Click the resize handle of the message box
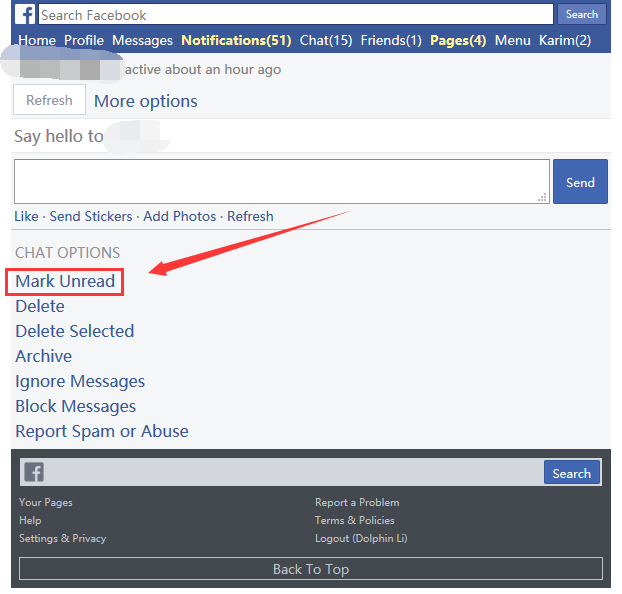Image resolution: width=622 pixels, height=594 pixels. (542, 197)
